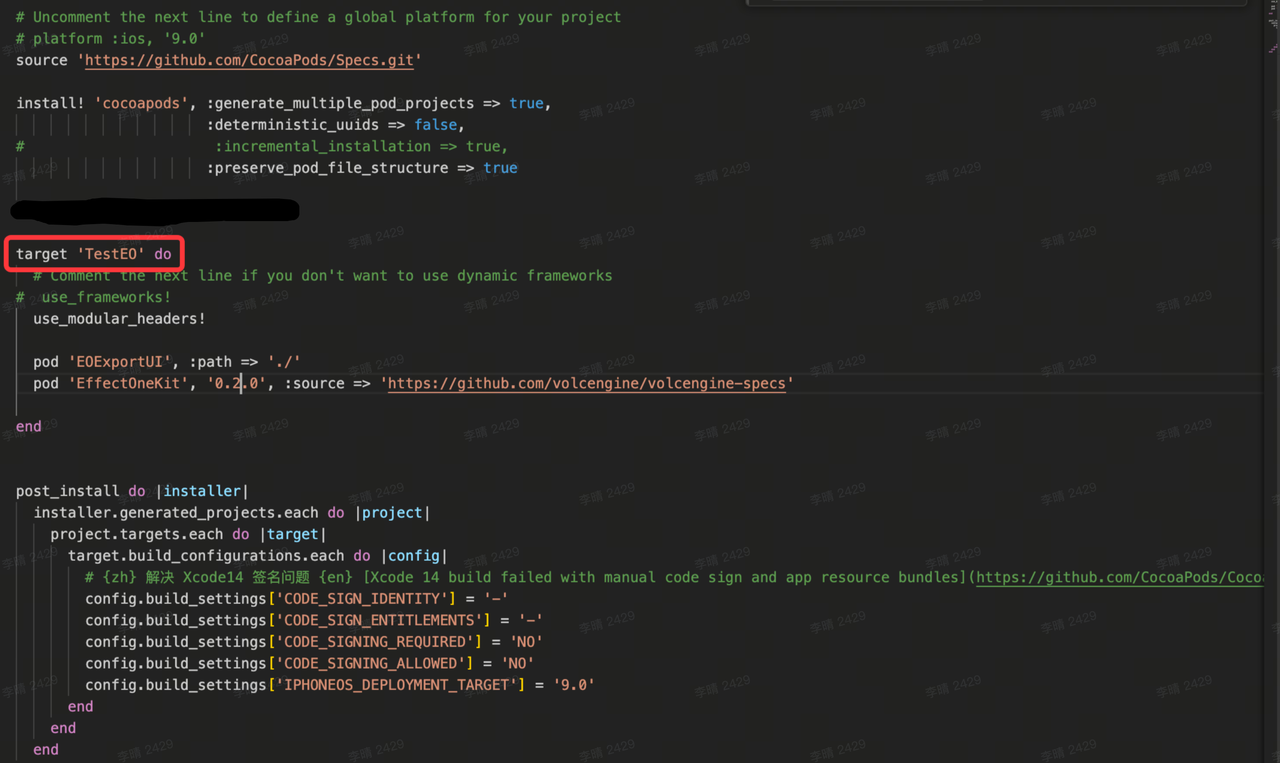Click the 'EOExportUI' pod name
This screenshot has width=1280, height=763.
click(x=120, y=361)
